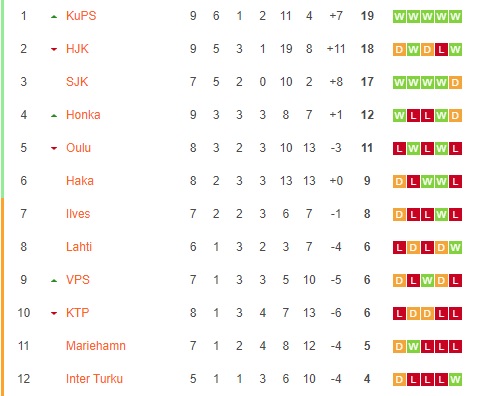Viewport: 477px width, 396px height.
Task: Click the red down arrow beside Oulu
Action: click(x=54, y=149)
